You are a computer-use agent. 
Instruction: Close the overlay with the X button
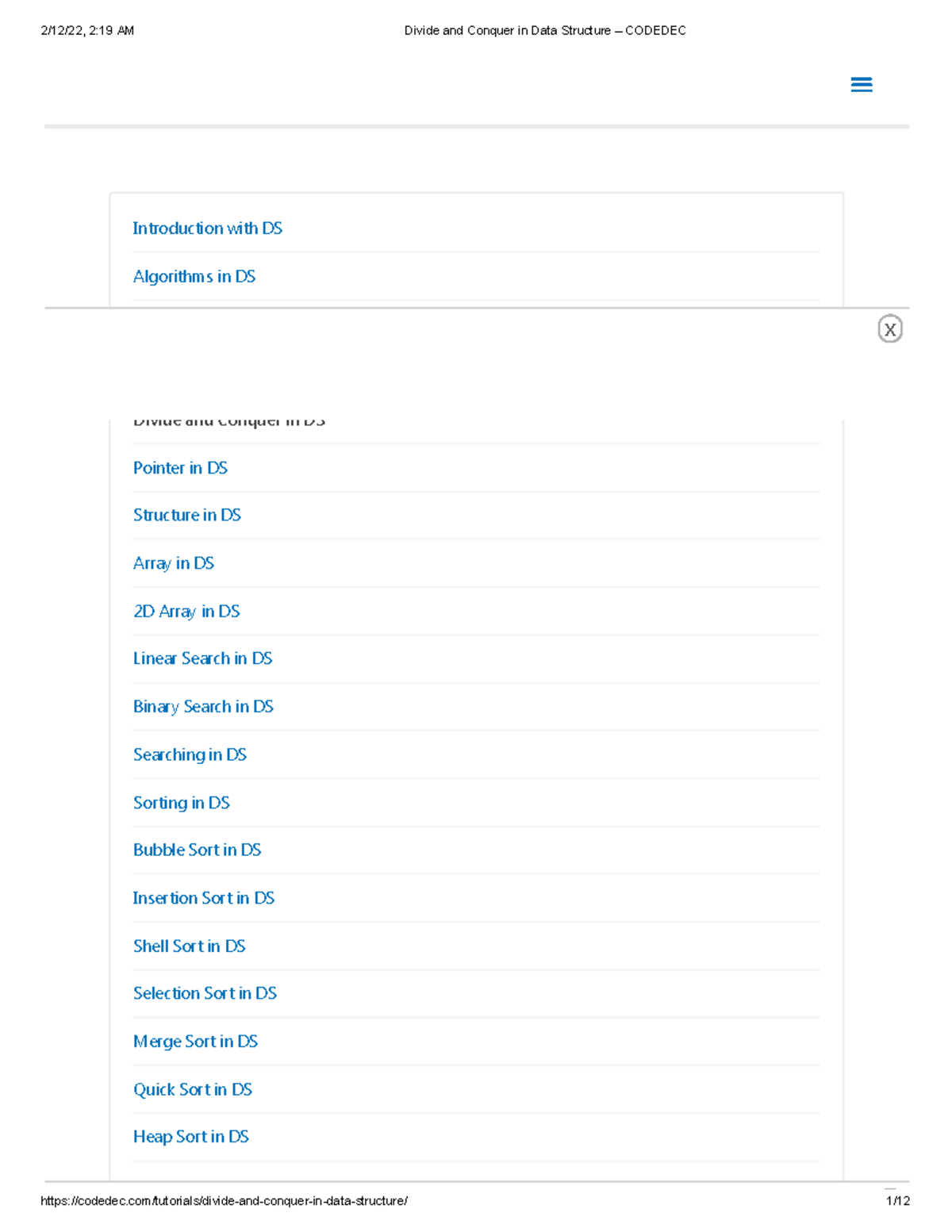click(889, 329)
